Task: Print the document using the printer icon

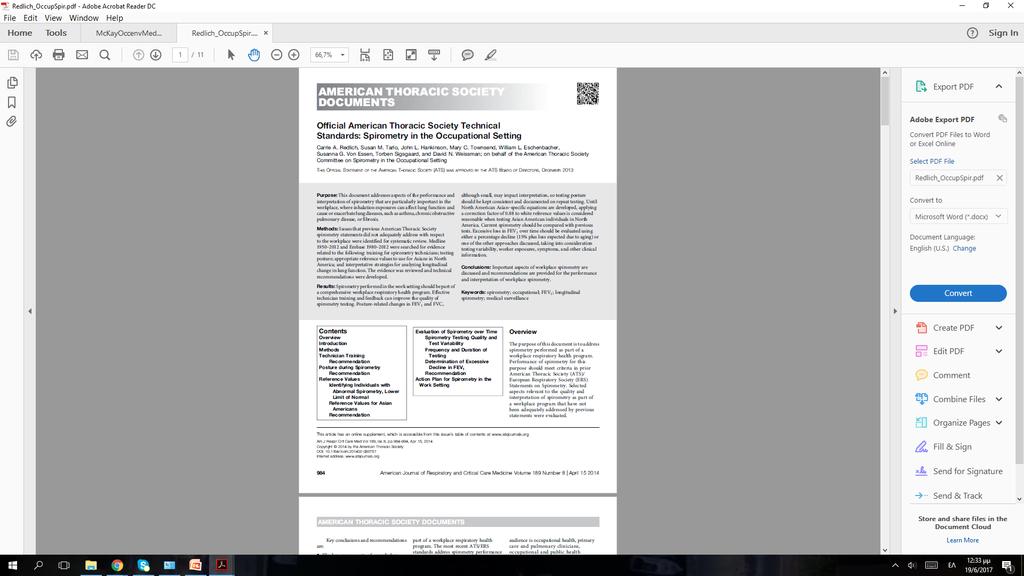Action: coord(59,55)
